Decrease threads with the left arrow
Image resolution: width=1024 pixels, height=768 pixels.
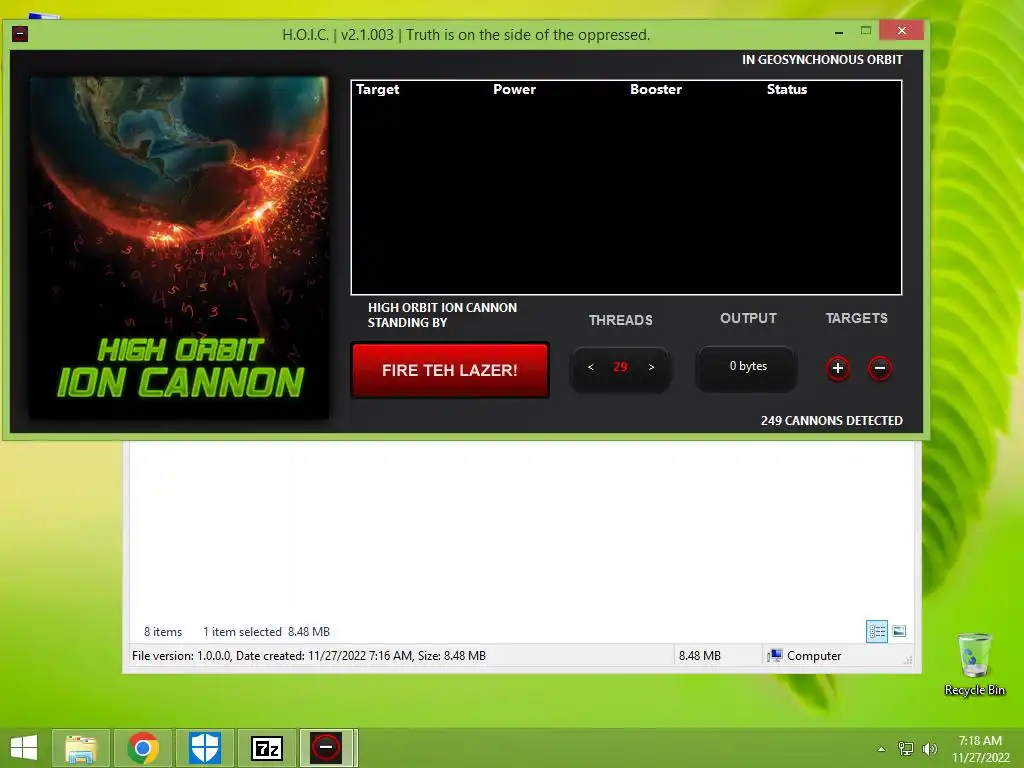(x=590, y=367)
